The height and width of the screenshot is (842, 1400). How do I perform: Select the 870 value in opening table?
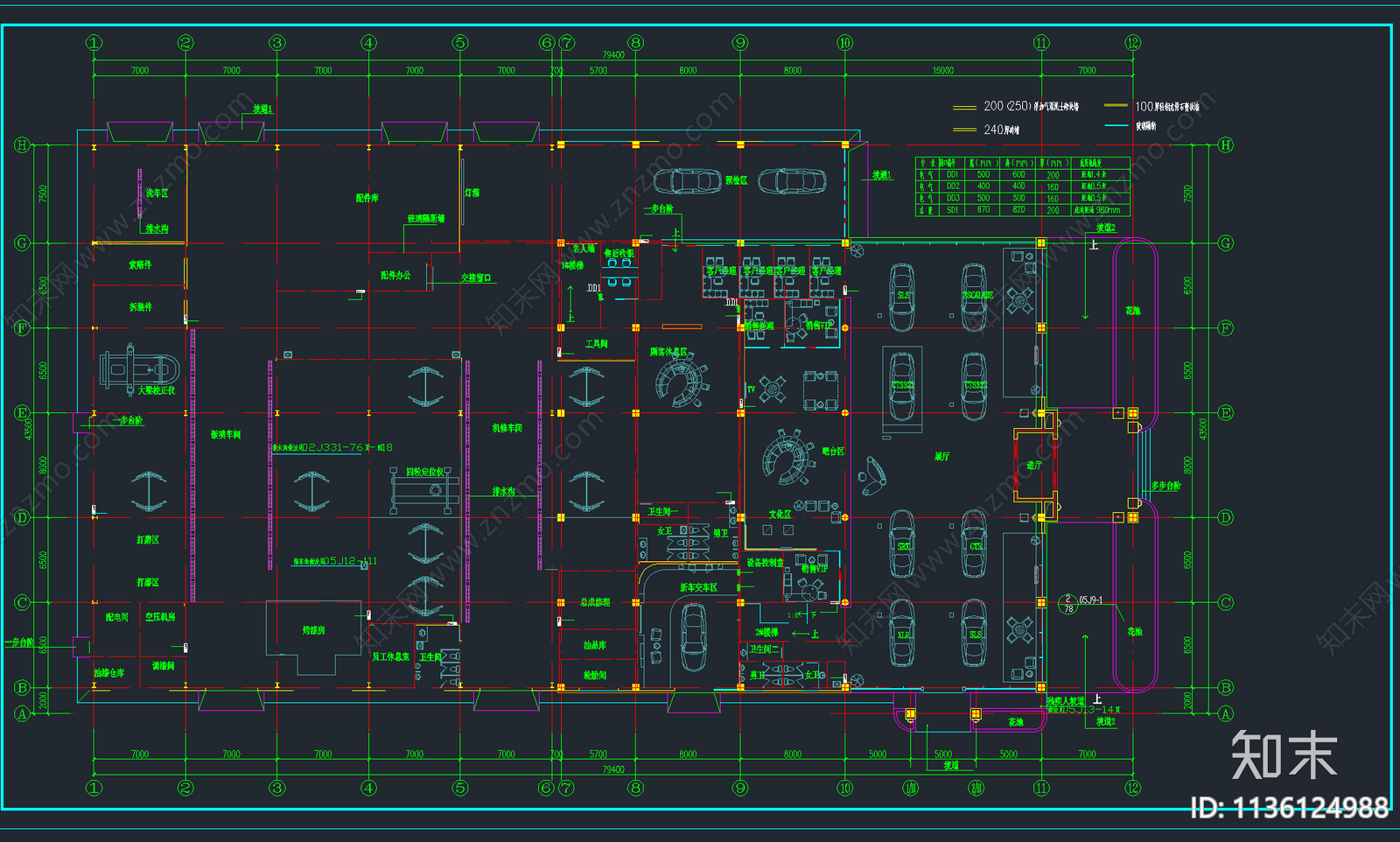pyautogui.click(x=983, y=210)
